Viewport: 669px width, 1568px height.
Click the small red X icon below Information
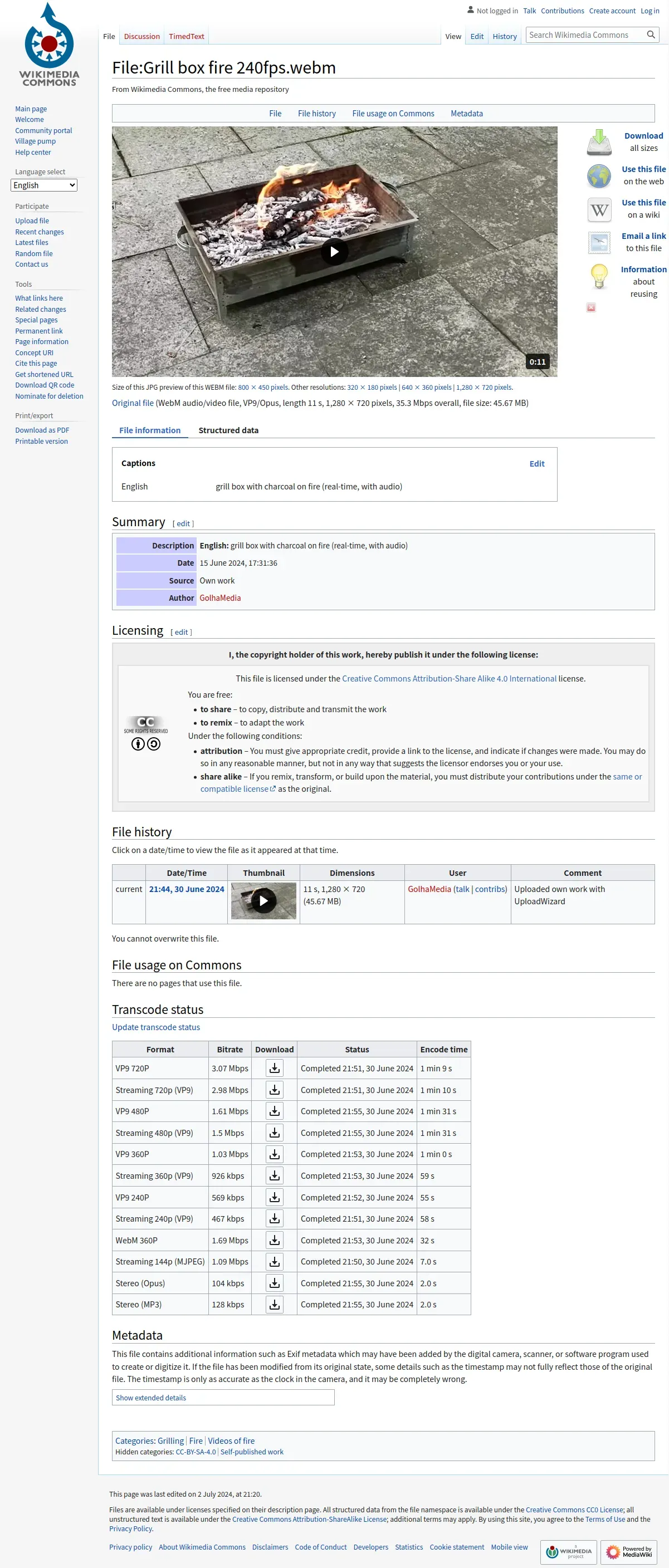pos(590,307)
